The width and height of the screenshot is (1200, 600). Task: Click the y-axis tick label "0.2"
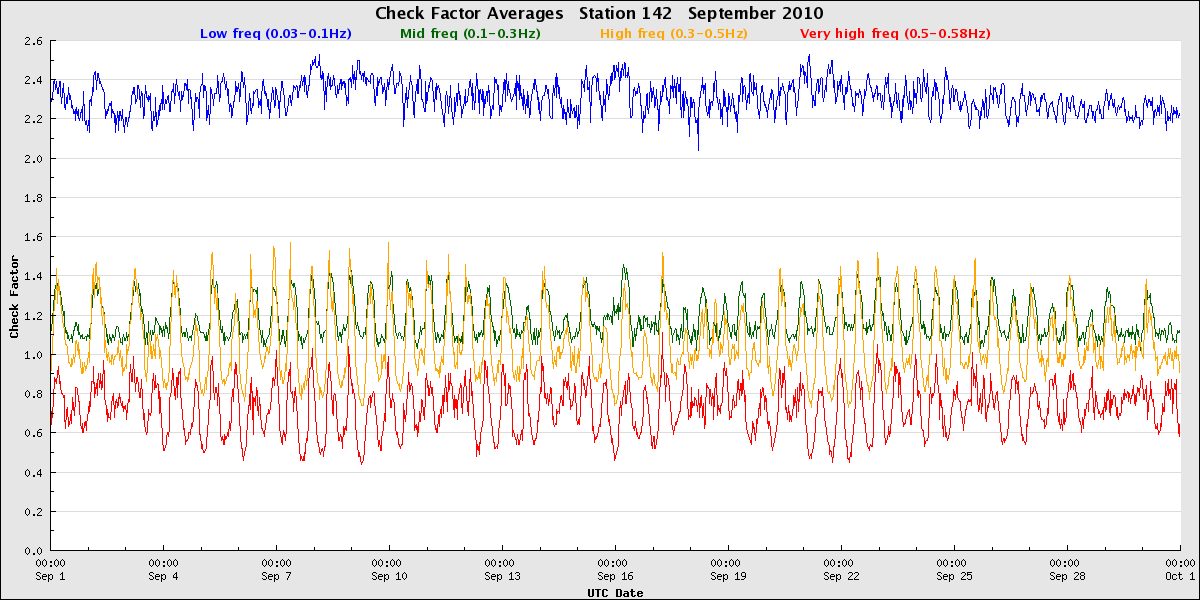pyautogui.click(x=33, y=512)
